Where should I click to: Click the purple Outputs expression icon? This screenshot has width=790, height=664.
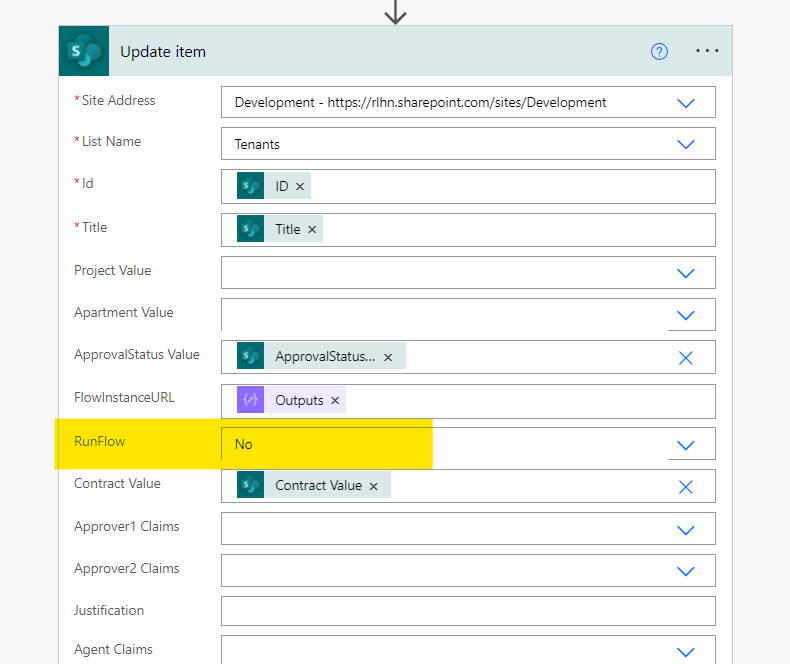click(x=250, y=400)
